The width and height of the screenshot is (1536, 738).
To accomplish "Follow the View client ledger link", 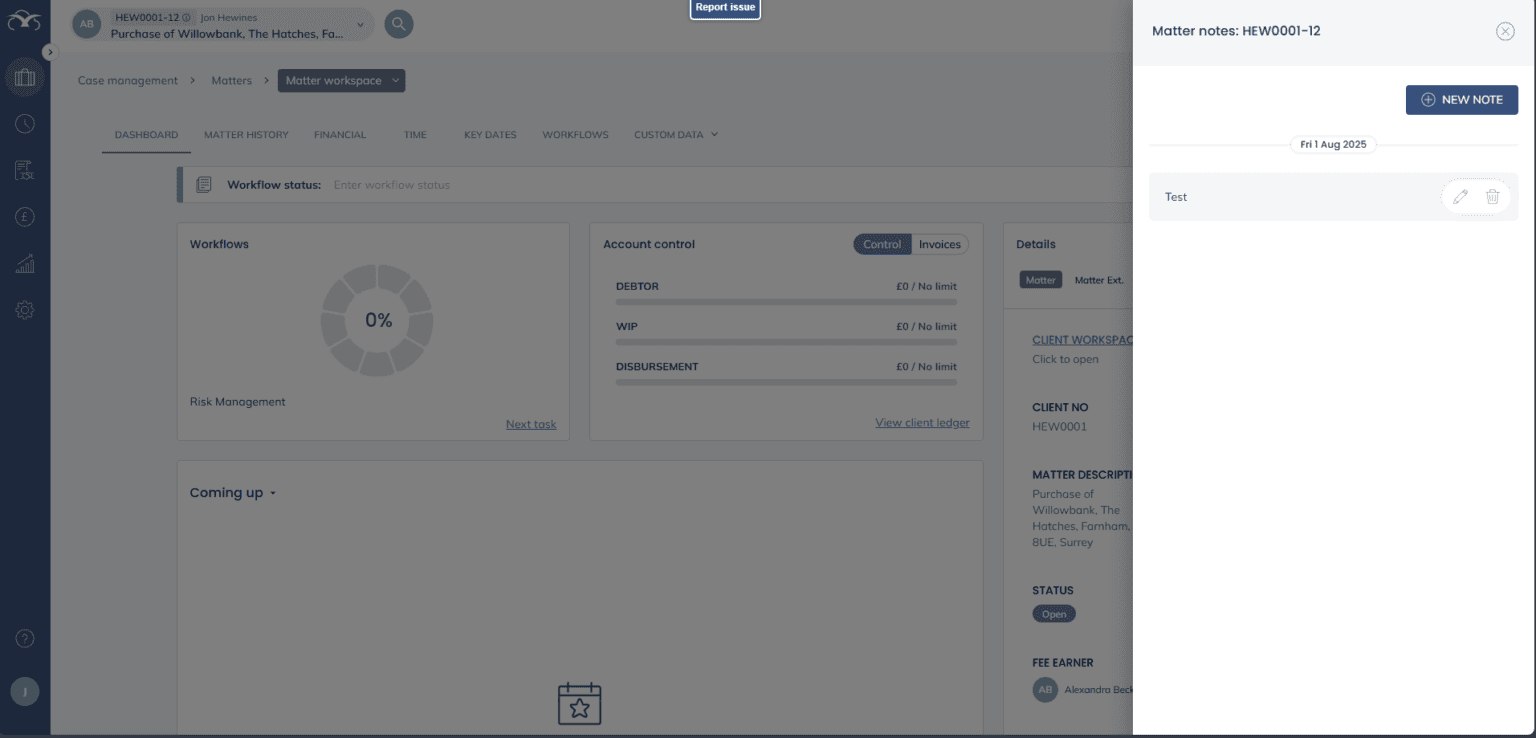I will [922, 423].
